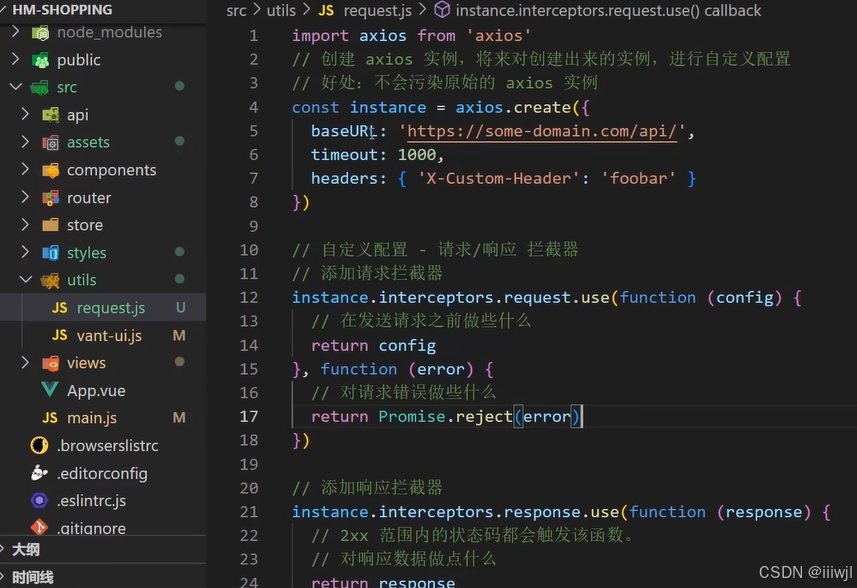
Task: Click the utils folder icon
Action: pyautogui.click(x=50, y=280)
